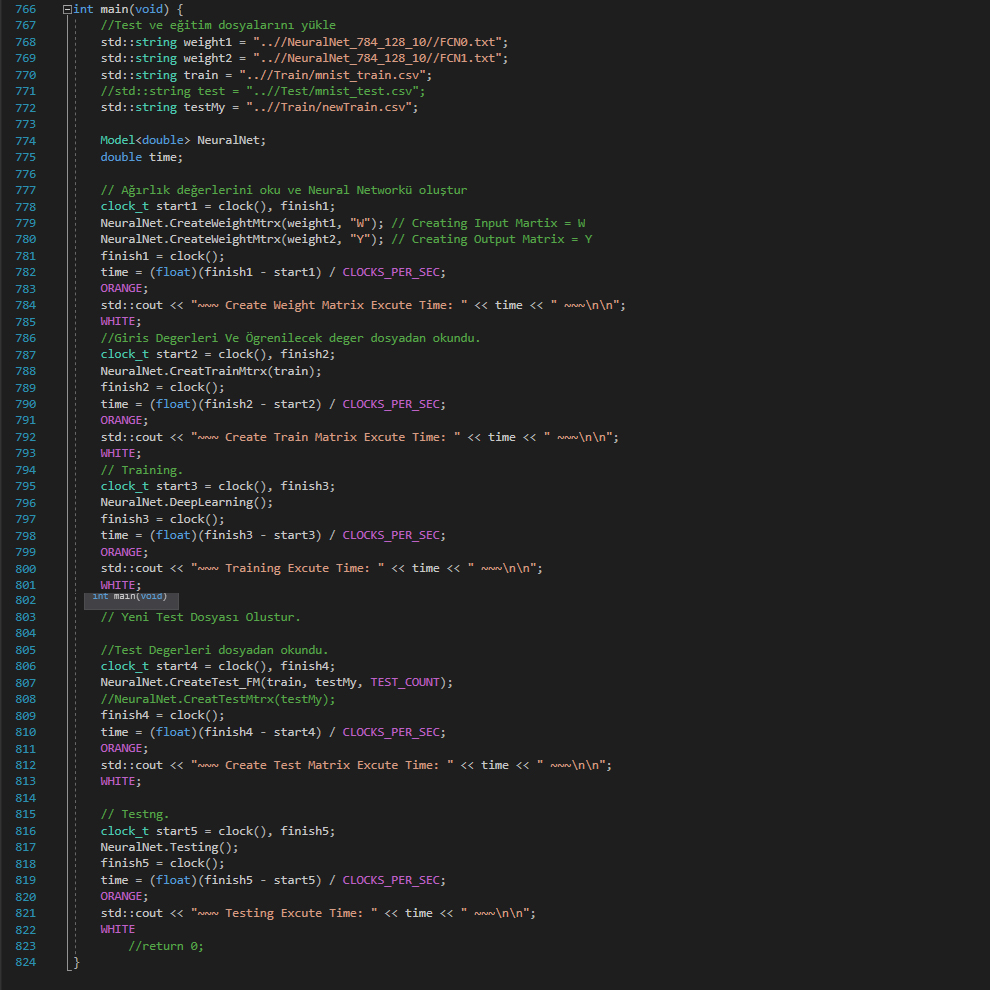Viewport: 990px width, 990px height.
Task: Click the commented CreatTestMtrx(testMy) line
Action: (x=218, y=699)
